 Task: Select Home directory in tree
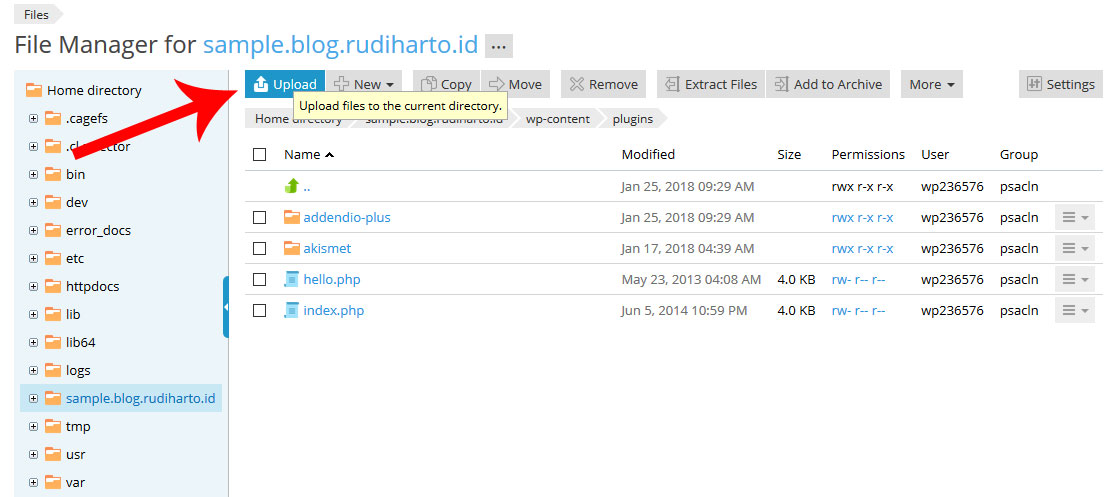[94, 91]
